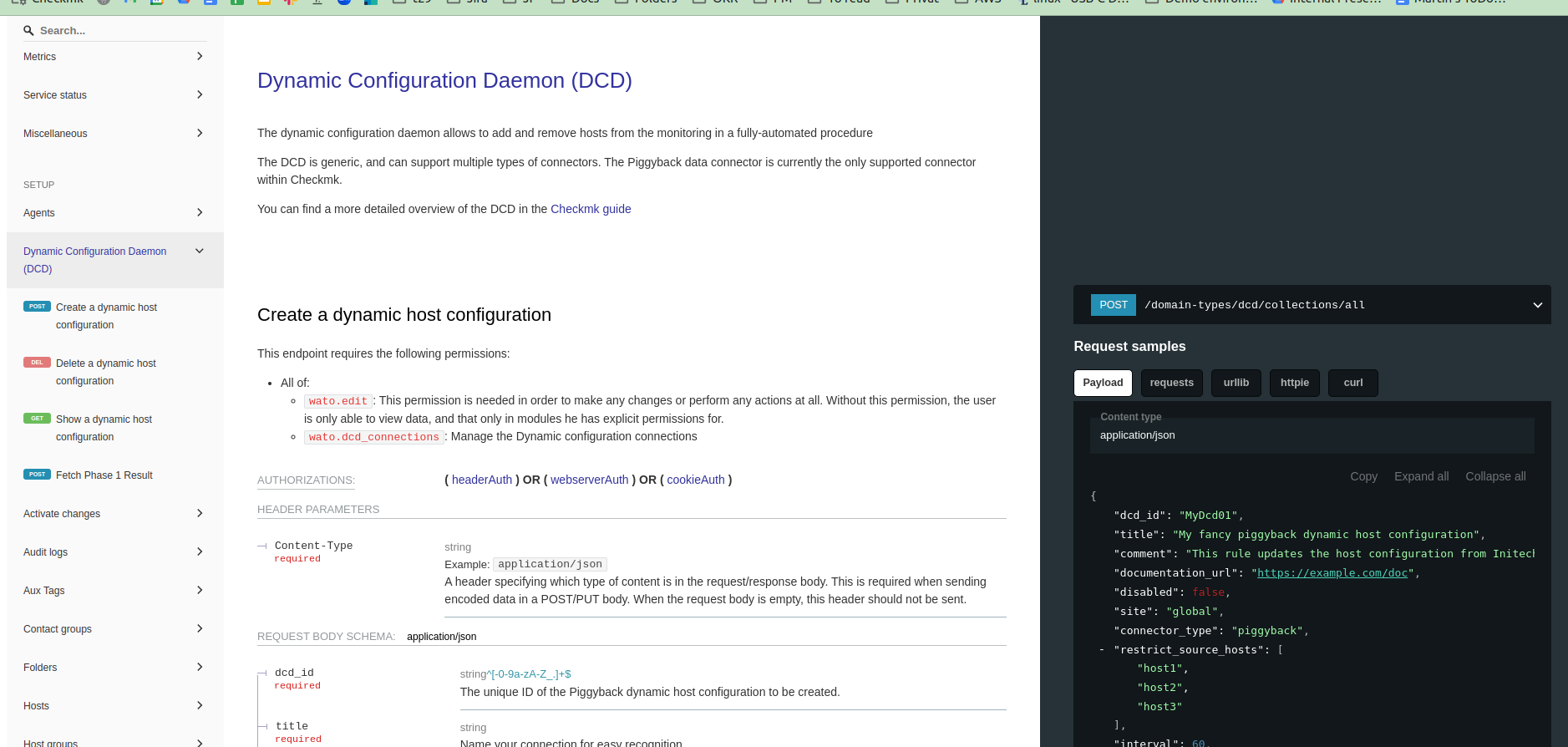
Task: Focus the Search input field
Action: pyautogui.click(x=117, y=31)
